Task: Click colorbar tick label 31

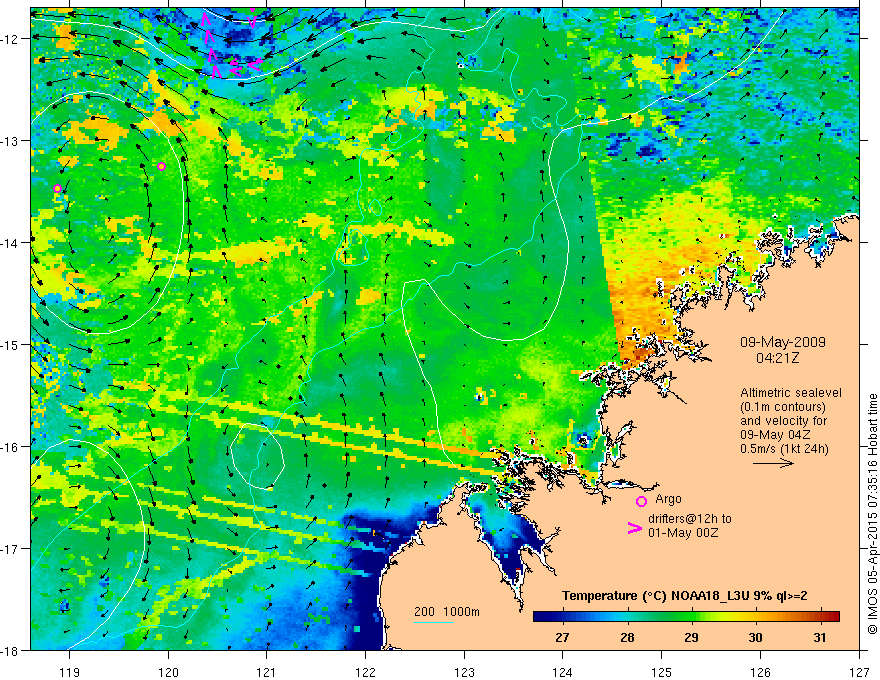Action: coord(820,637)
